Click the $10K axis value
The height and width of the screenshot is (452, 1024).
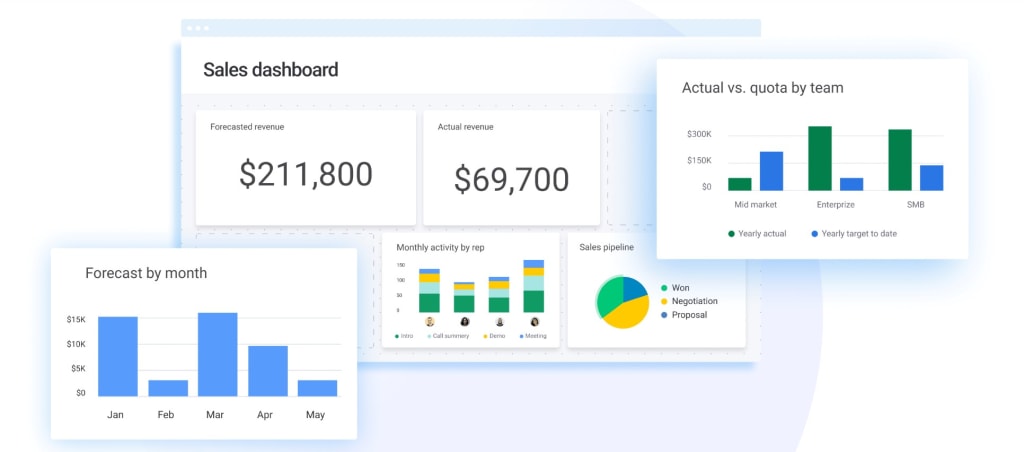point(76,344)
